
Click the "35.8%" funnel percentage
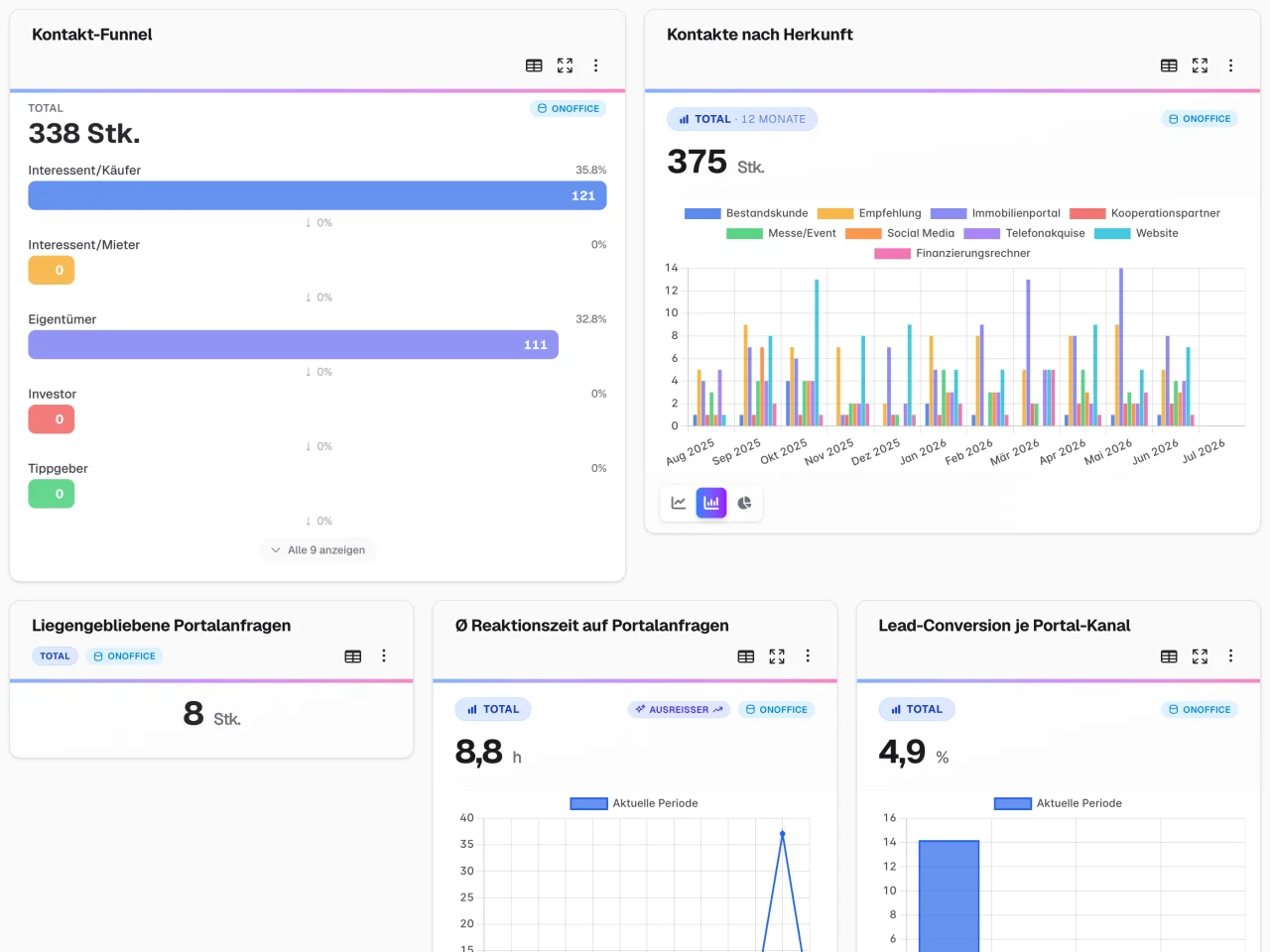coord(591,171)
